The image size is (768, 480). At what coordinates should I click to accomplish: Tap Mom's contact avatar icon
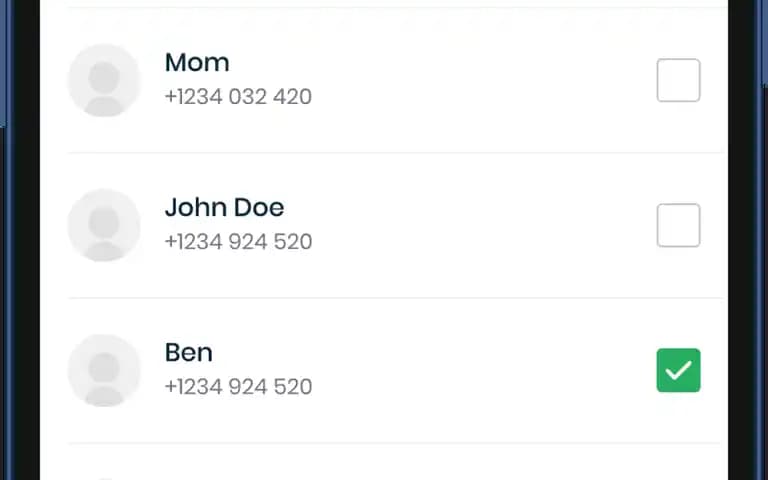(104, 80)
